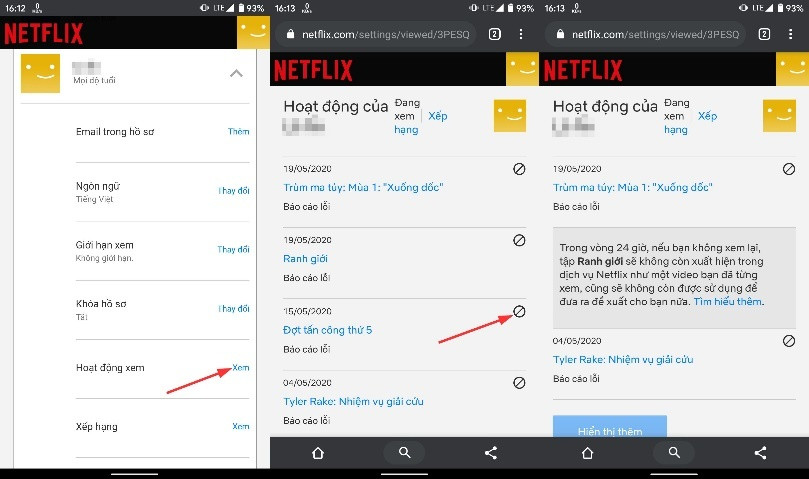Tap the home icon in middle bottom bar
The width and height of the screenshot is (809, 479).
(318, 453)
